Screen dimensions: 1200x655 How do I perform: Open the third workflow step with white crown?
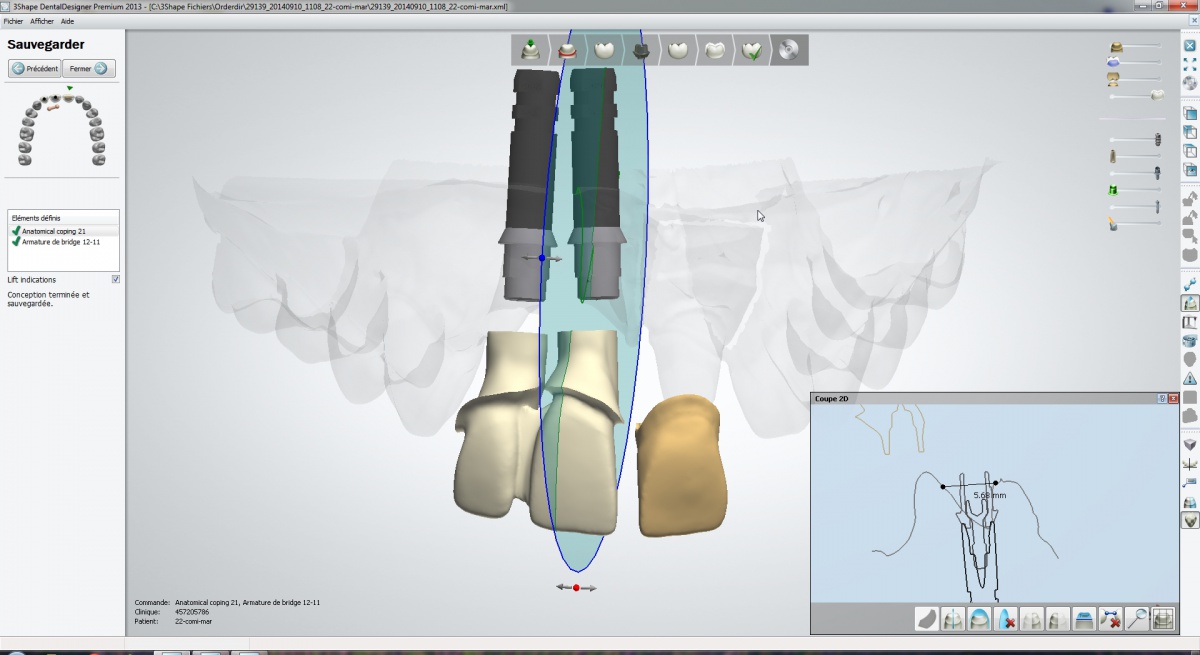(604, 50)
